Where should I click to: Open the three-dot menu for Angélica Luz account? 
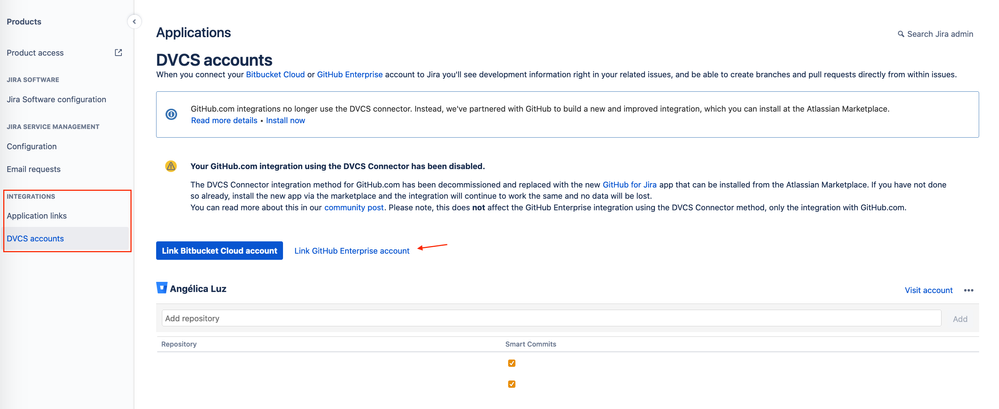tap(968, 291)
